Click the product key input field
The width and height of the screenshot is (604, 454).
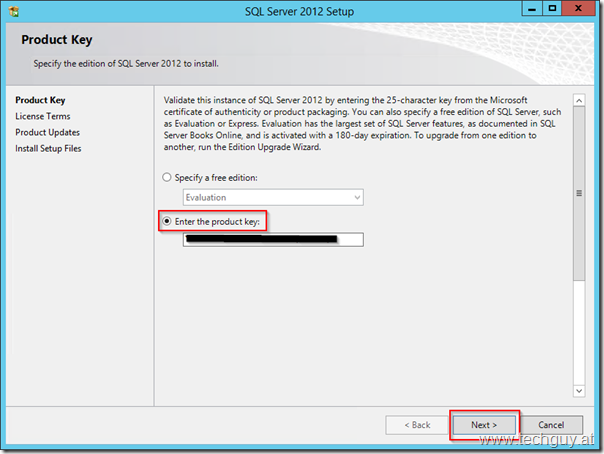click(x=273, y=240)
